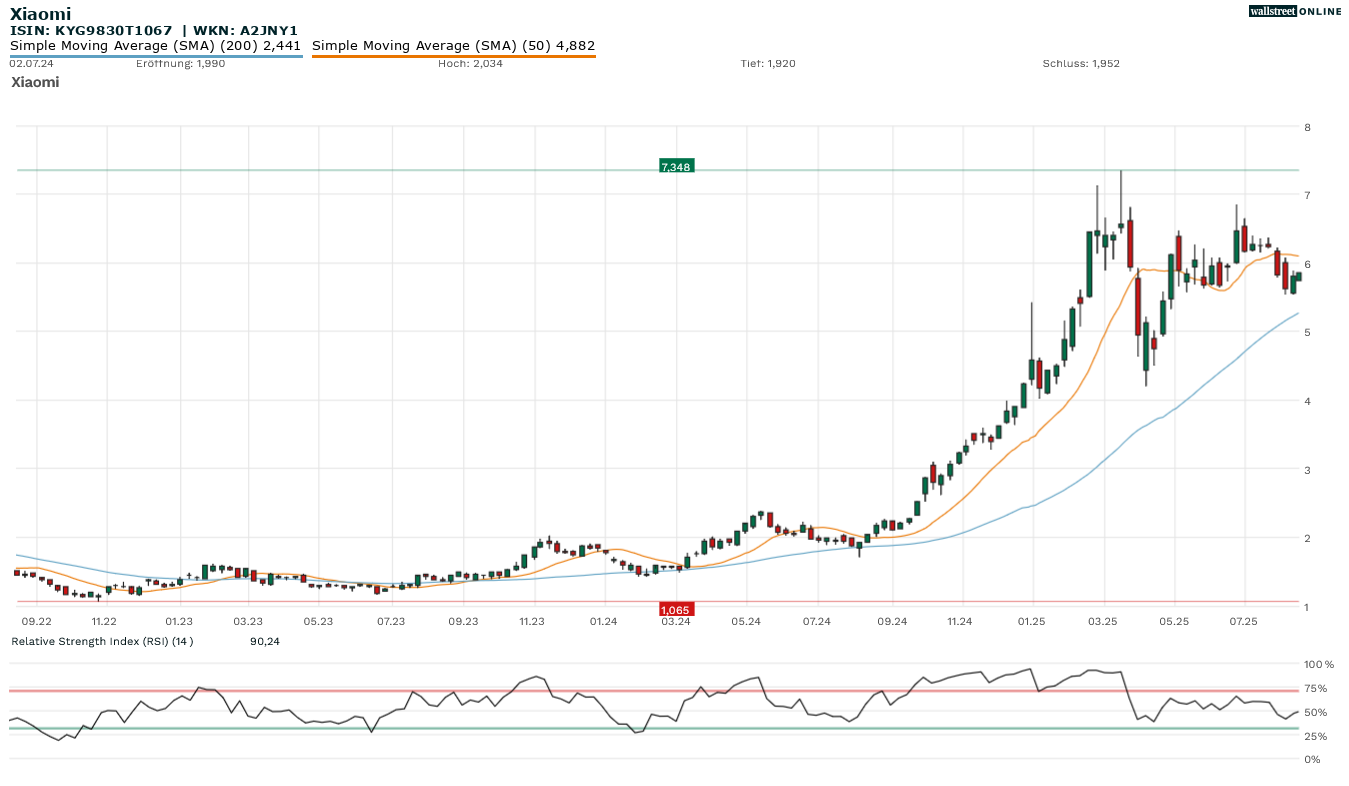This screenshot has height=786, width=1349.
Task: Click the price axis label 1
Action: tap(1307, 607)
